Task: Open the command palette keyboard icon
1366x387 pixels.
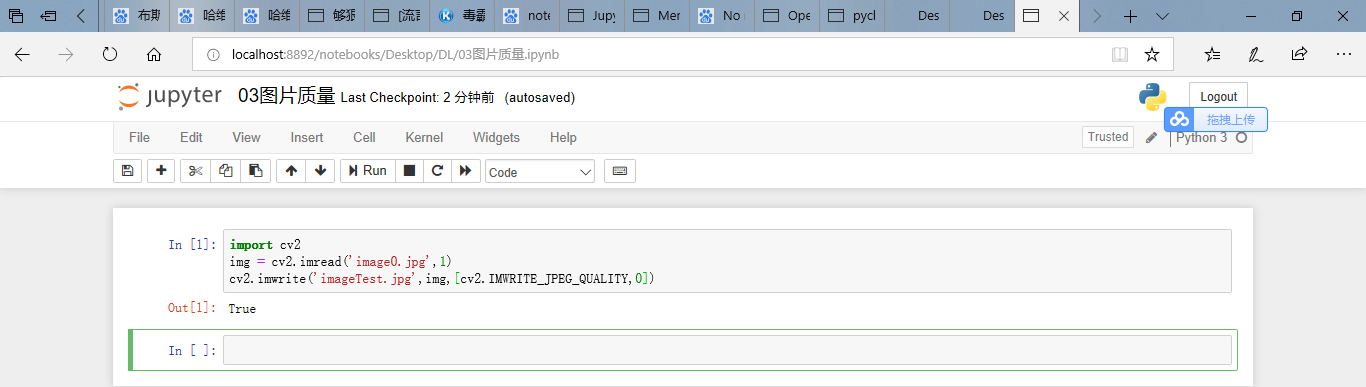Action: (x=620, y=171)
